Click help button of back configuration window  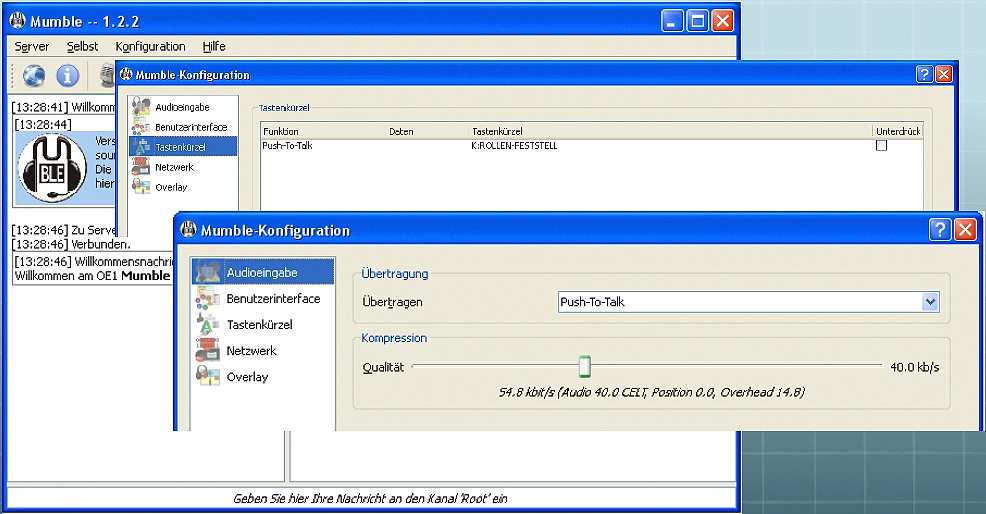point(924,74)
